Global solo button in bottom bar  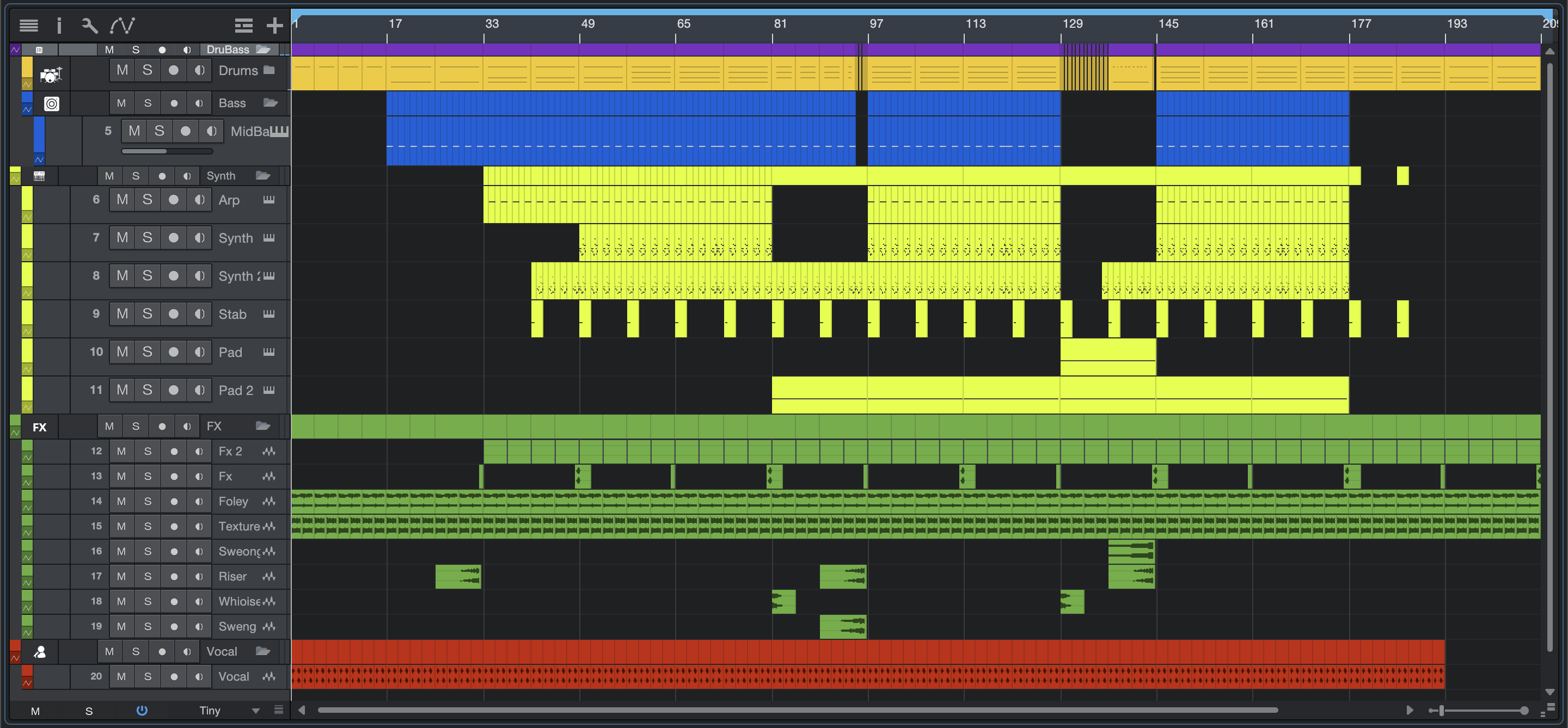coord(89,711)
